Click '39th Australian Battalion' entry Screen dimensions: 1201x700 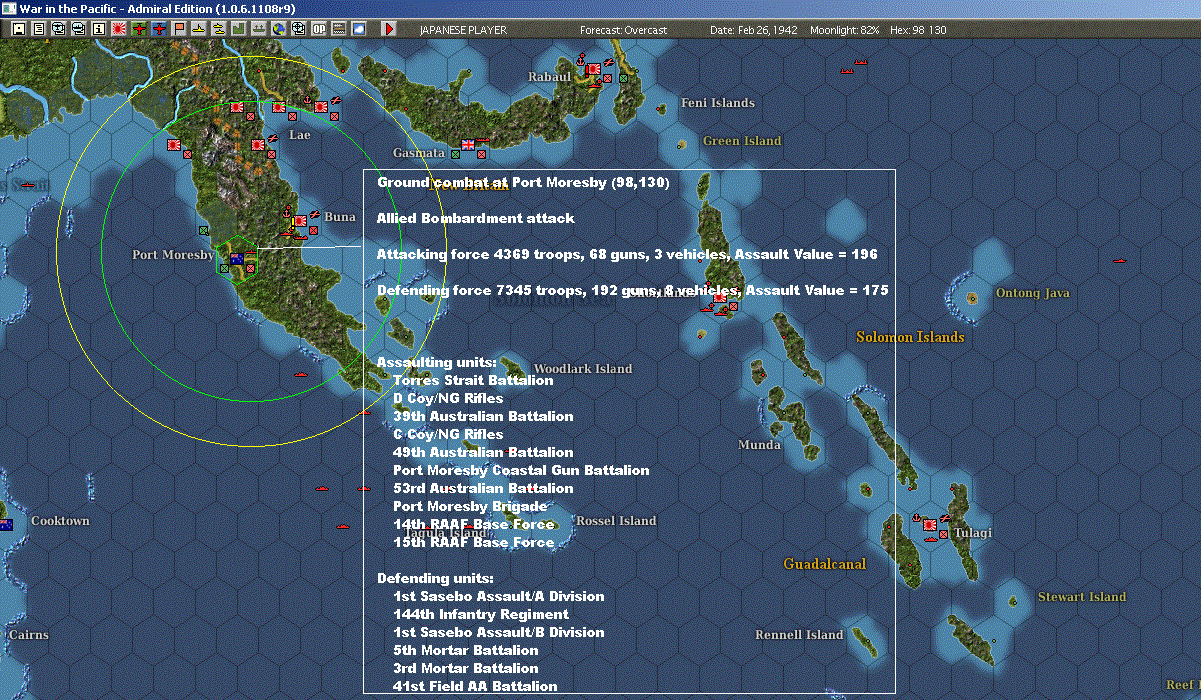483,416
